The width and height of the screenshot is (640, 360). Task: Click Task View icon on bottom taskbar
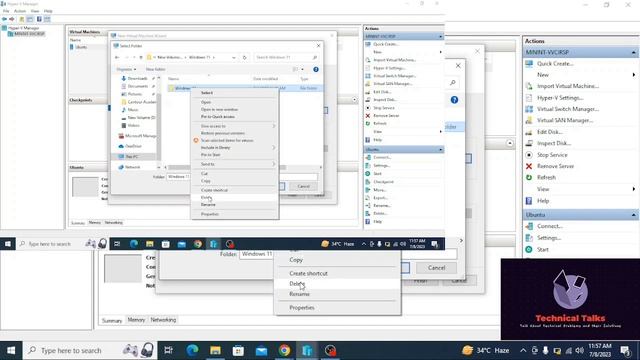(x=168, y=350)
